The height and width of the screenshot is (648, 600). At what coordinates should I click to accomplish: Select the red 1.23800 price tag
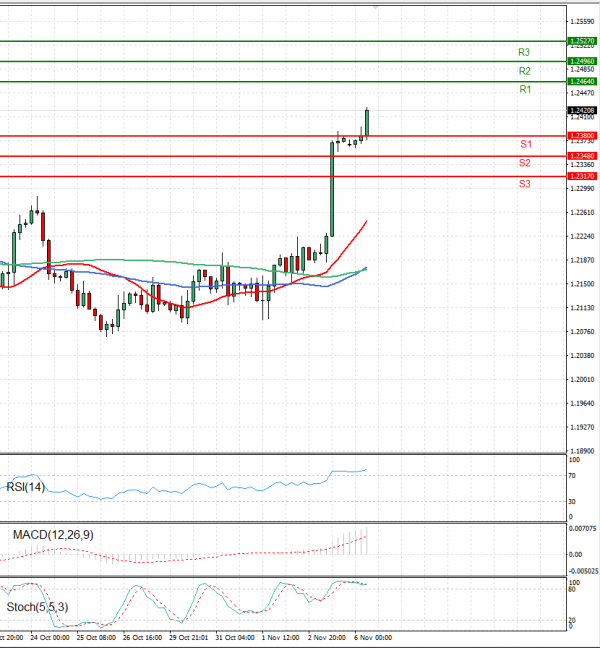point(582,136)
